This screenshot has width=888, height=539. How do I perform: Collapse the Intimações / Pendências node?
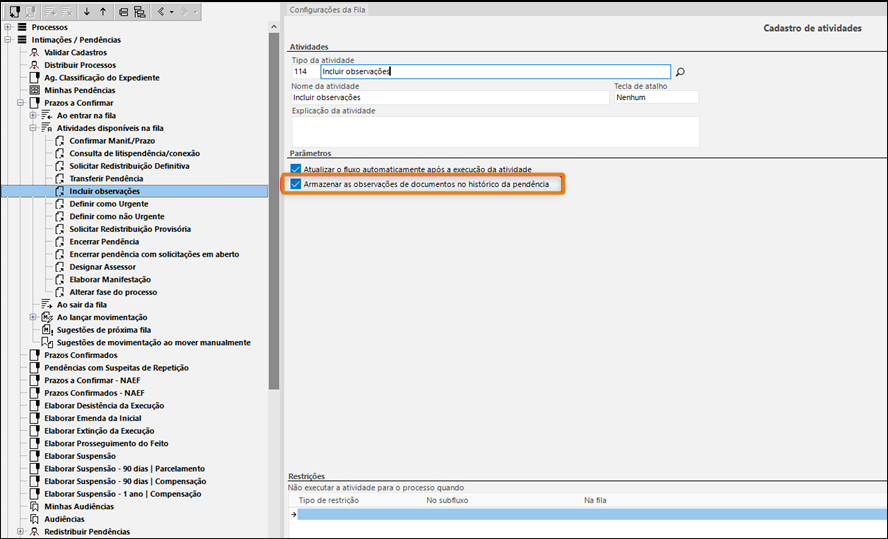(x=8, y=40)
